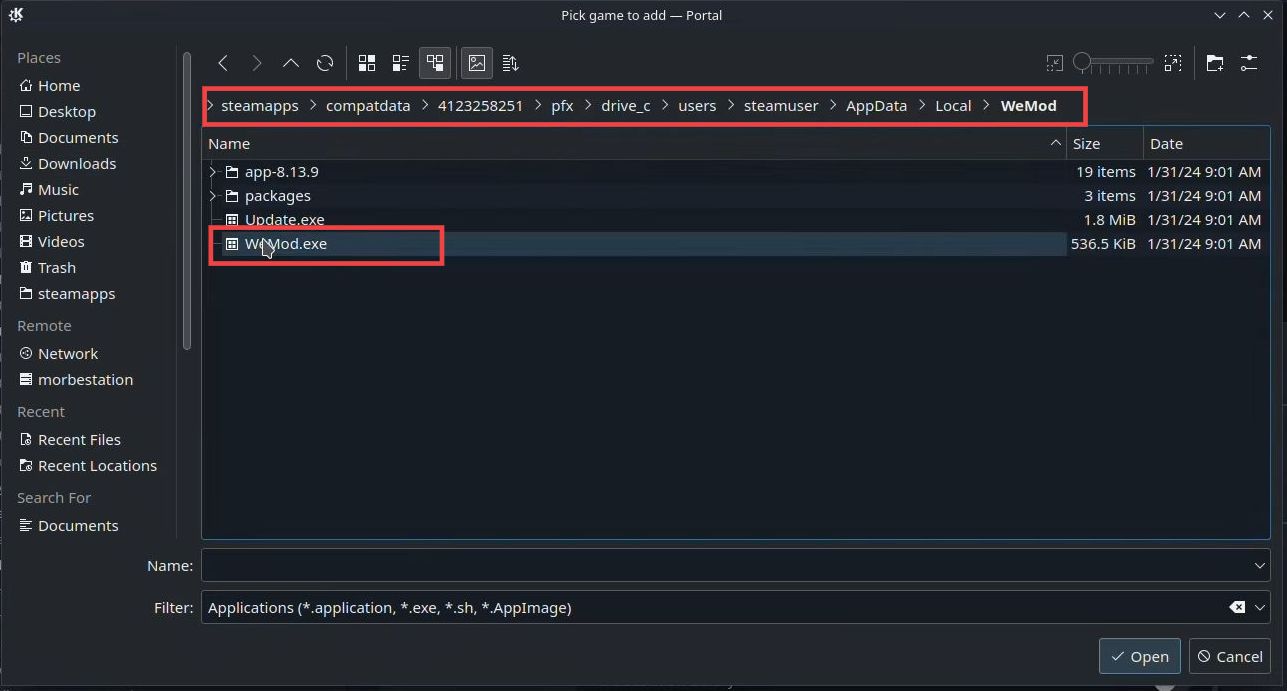Switch to compact view mode
This screenshot has width=1287, height=691.
[401, 63]
